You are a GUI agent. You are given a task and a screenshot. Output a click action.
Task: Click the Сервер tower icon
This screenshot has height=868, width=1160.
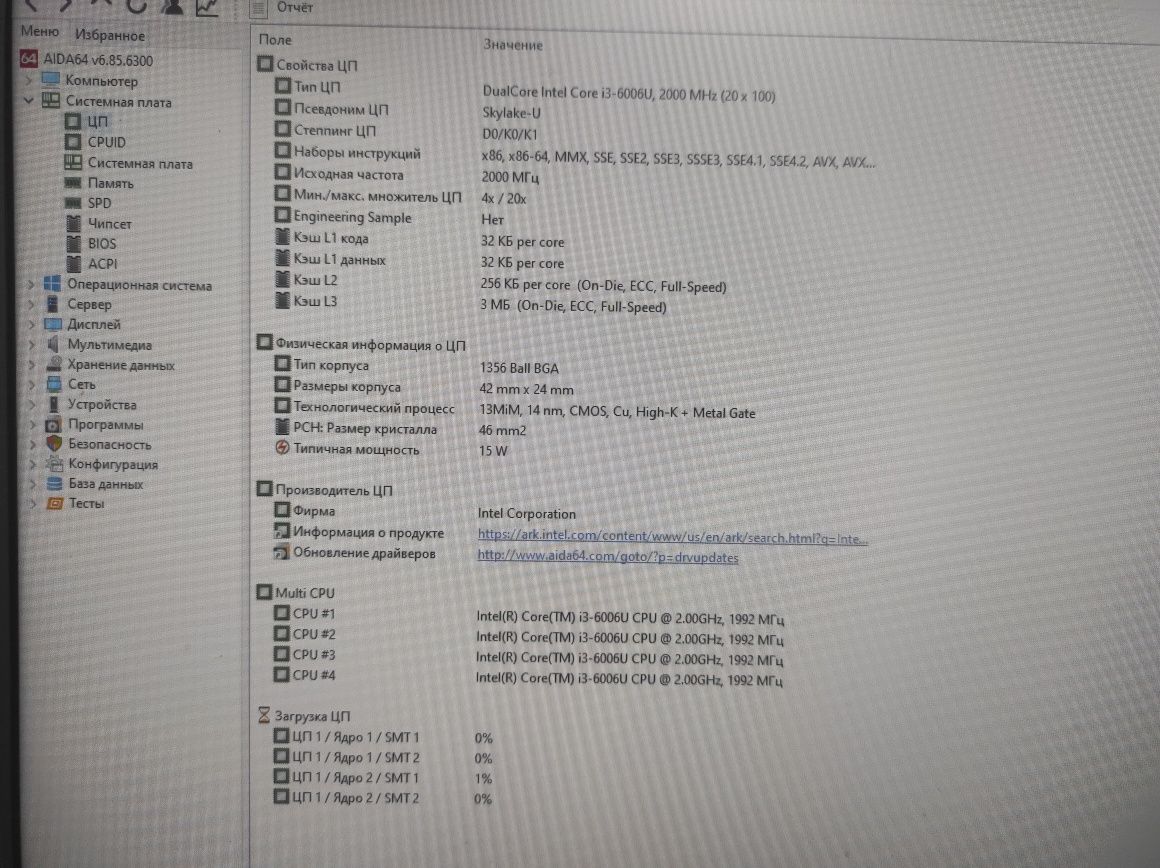click(53, 304)
